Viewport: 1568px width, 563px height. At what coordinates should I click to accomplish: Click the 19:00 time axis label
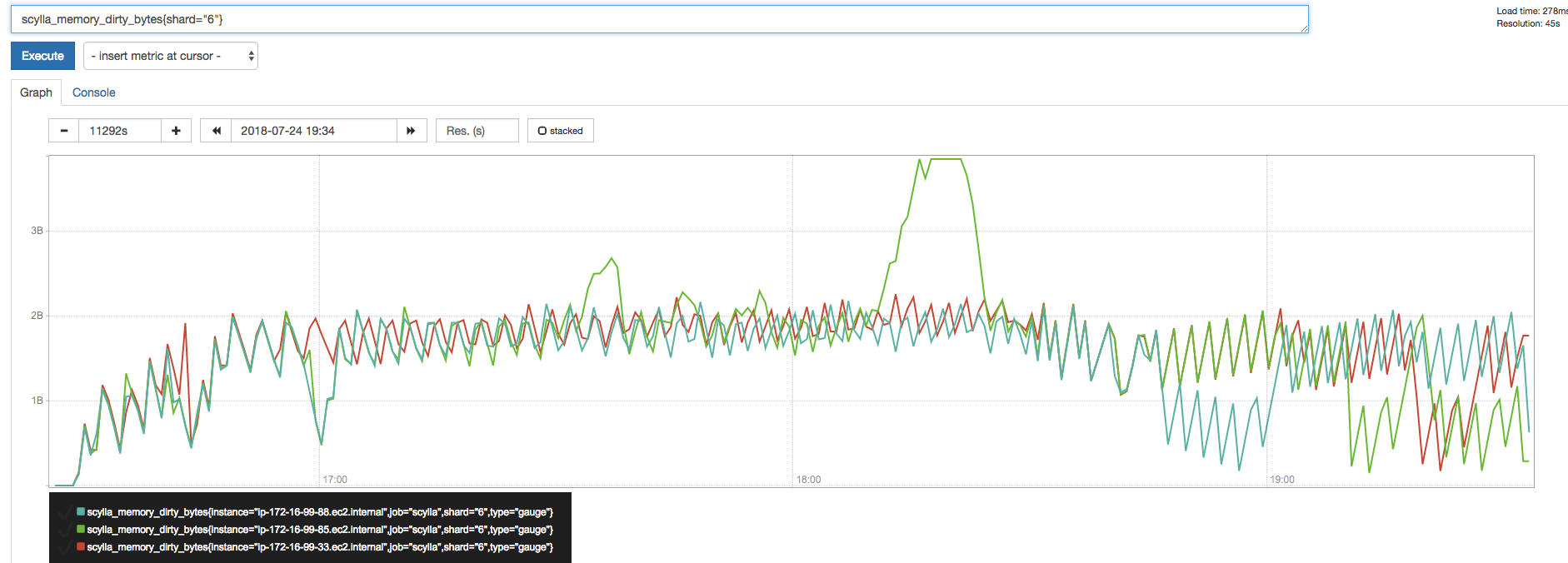coord(1282,480)
